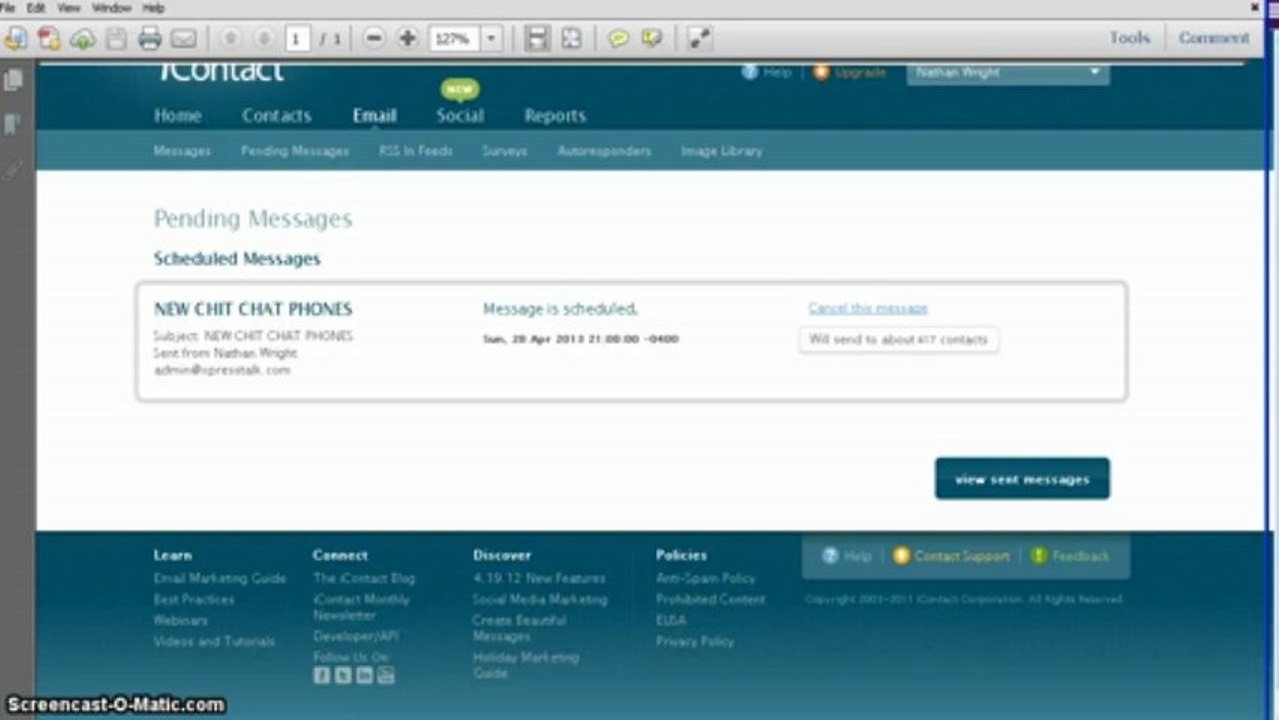Show the Attachments paperclip sidebar panel
The height and width of the screenshot is (720, 1279).
pos(13,169)
